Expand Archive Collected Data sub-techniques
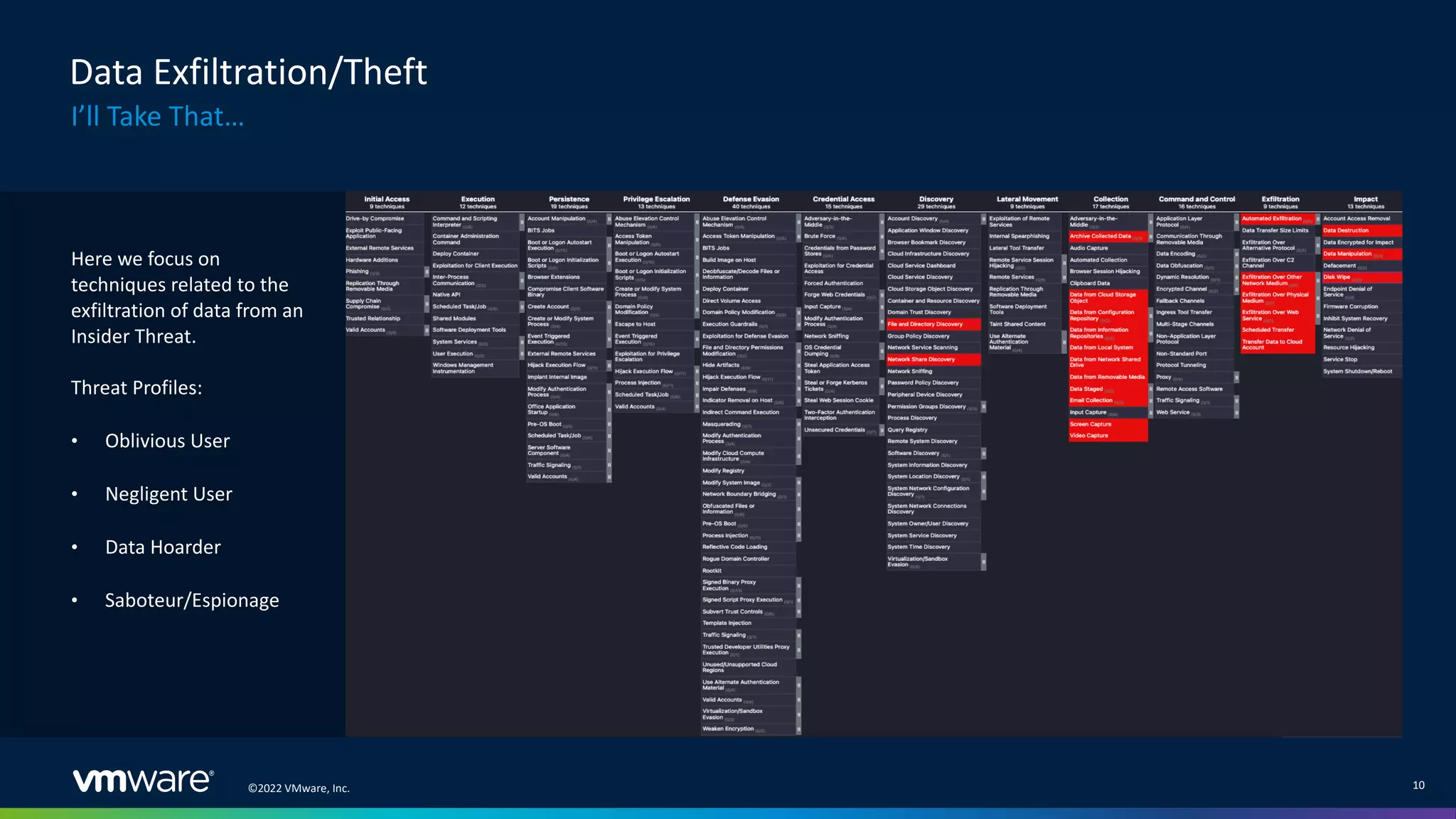Viewport: 1456px width, 819px height. [x=1150, y=237]
